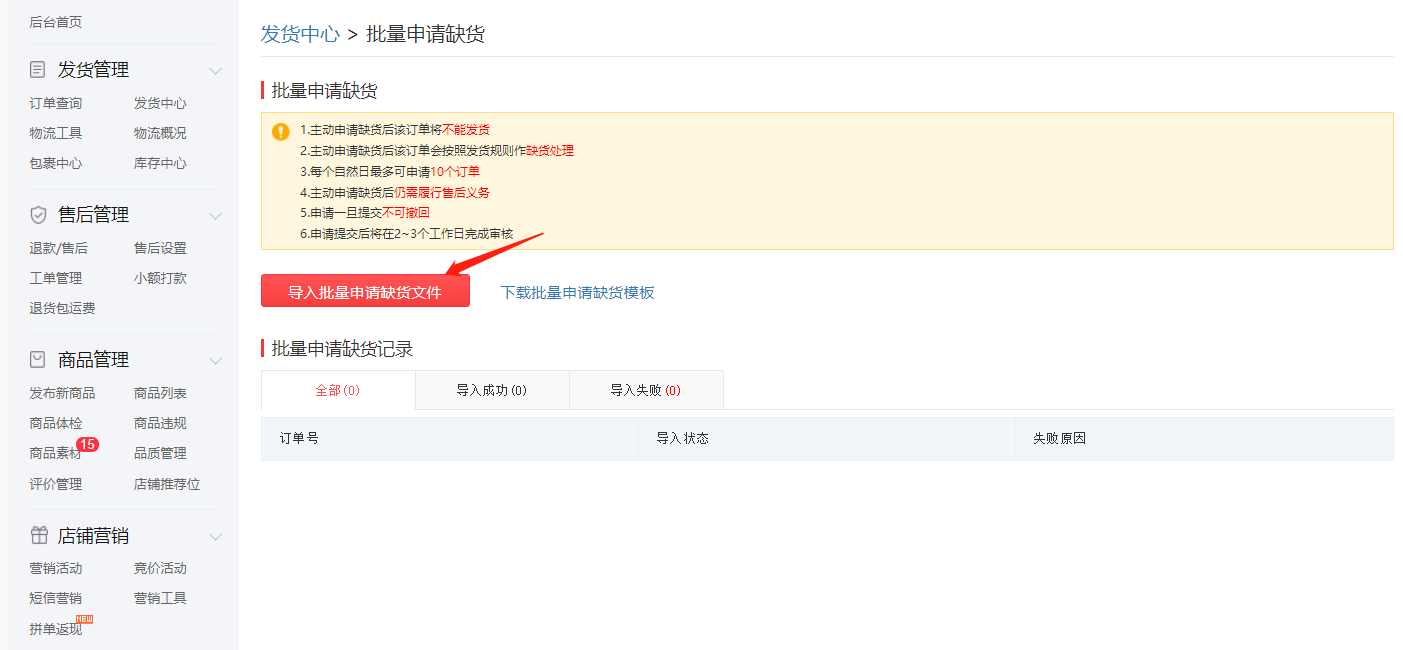Screen dimensions: 1403x650
Task: Switch to the 导入成功 (0) tab
Action: pyautogui.click(x=492, y=390)
